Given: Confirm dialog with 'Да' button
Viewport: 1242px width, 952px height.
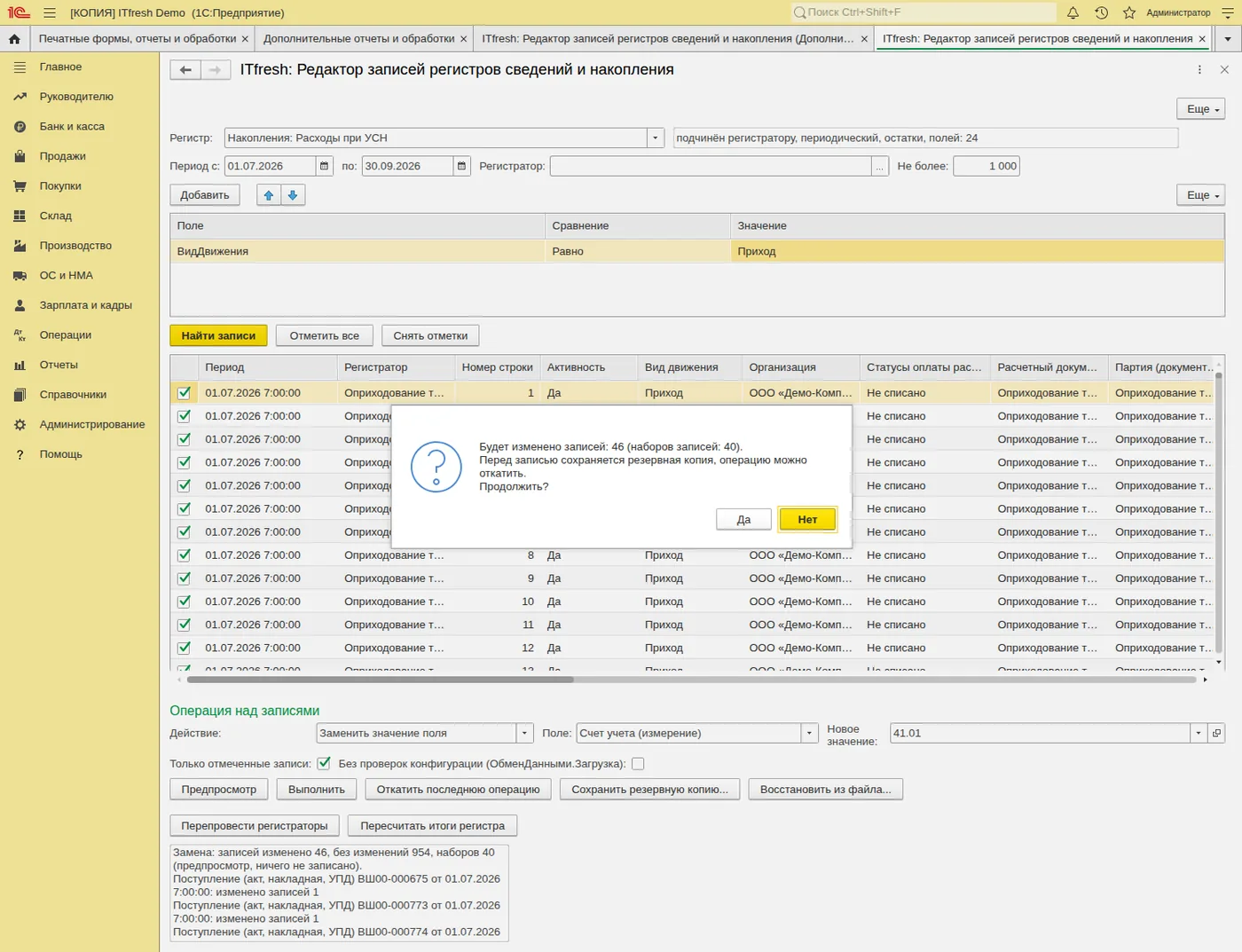Looking at the screenshot, I should pos(743,520).
